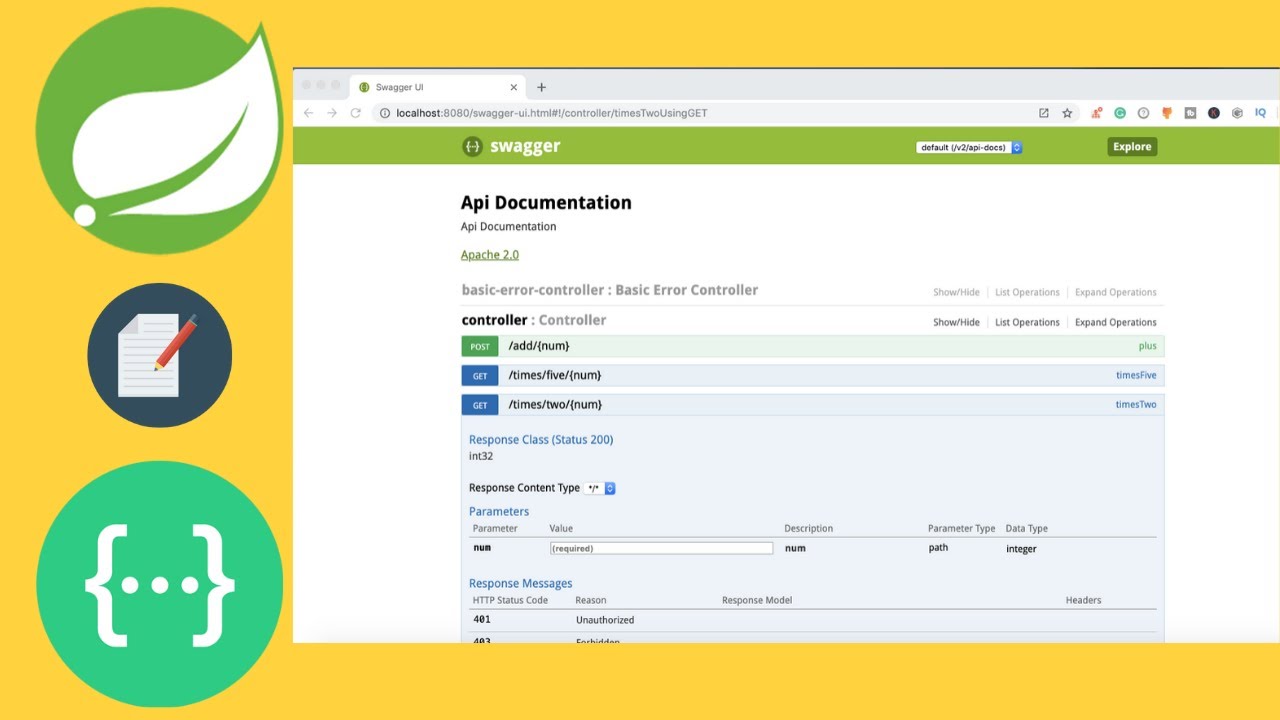Click the 'integer' data type cell
This screenshot has height=720, width=1280.
[1021, 549]
